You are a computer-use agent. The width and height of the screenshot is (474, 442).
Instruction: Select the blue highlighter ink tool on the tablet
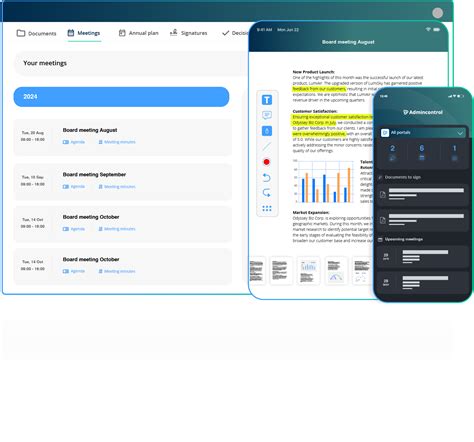coord(267,131)
